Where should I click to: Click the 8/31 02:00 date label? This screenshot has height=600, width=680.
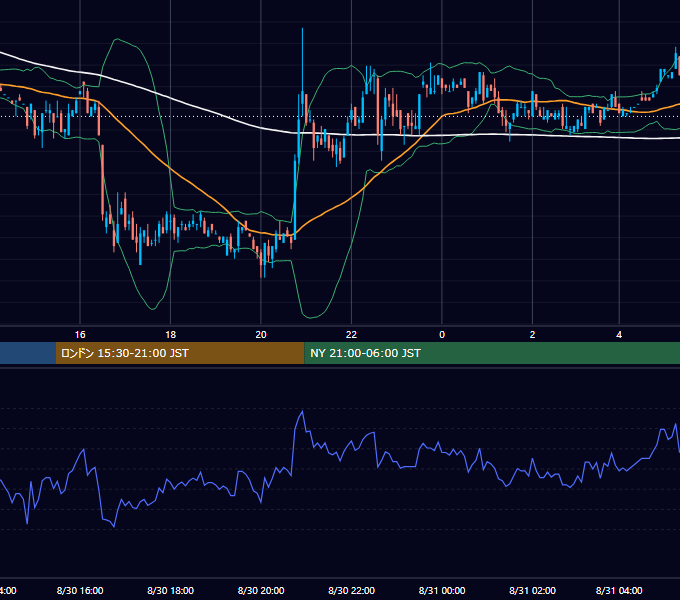pyautogui.click(x=532, y=590)
